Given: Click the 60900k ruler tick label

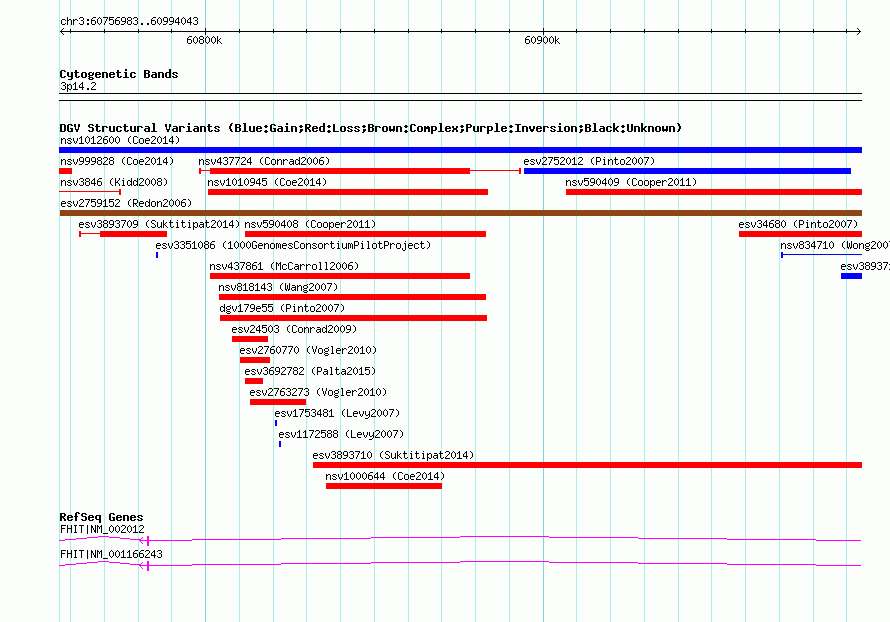Looking at the screenshot, I should 542,40.
